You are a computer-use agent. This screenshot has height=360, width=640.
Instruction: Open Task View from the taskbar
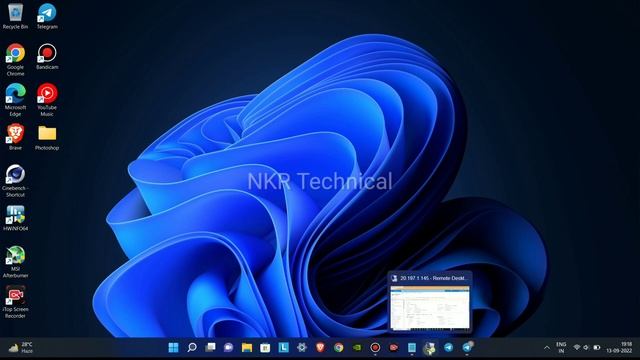coord(210,347)
